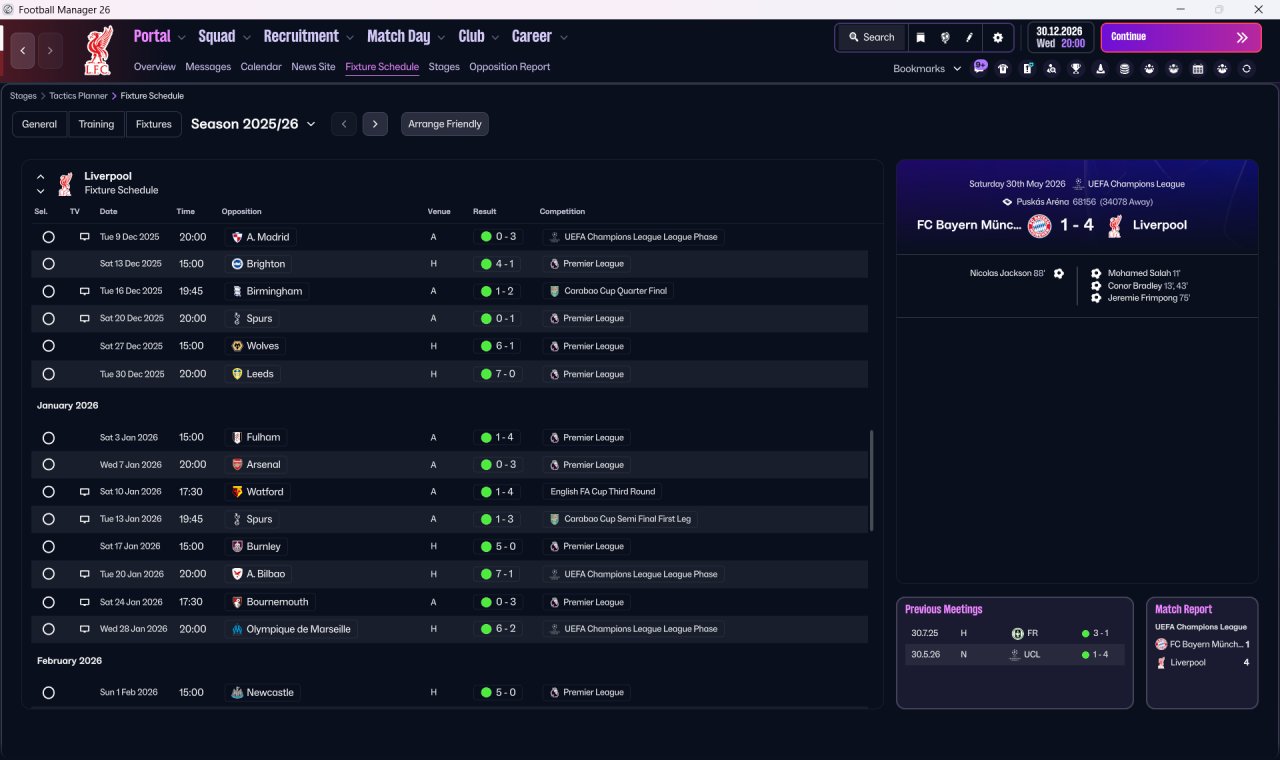Expand the Club menu chevron
1280x760 pixels.
coord(495,38)
